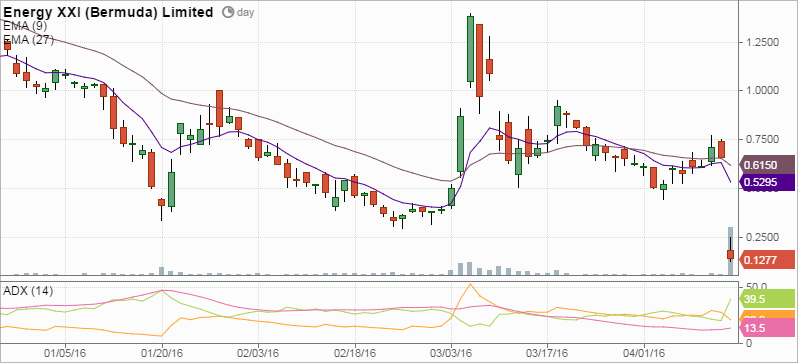Screen dimensions: 798x363
Task: Click the ADX (14) indicator label
Action: click(x=28, y=291)
